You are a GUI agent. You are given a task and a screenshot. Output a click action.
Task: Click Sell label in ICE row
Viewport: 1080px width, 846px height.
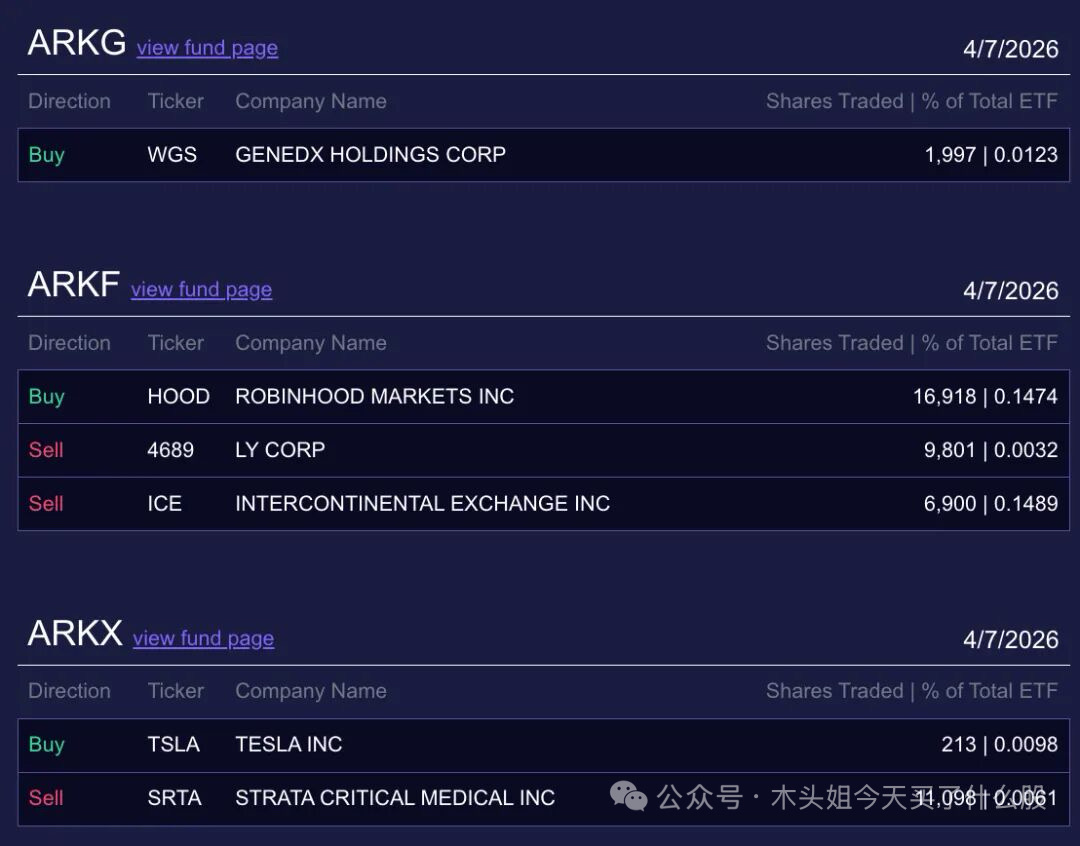[x=46, y=504]
